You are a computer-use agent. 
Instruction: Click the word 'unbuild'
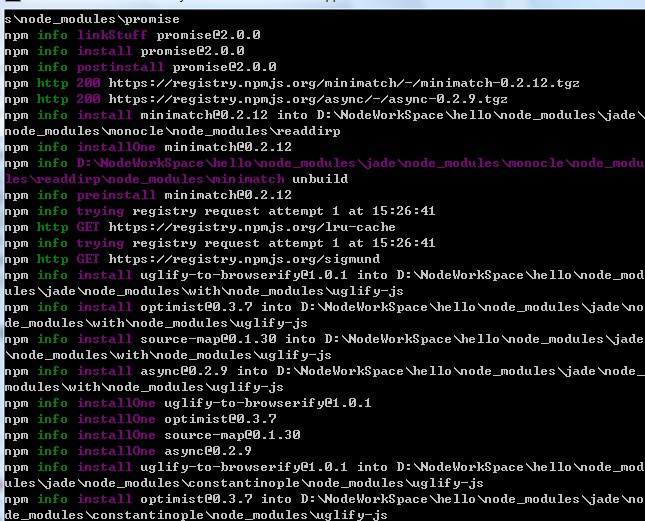click(320, 179)
